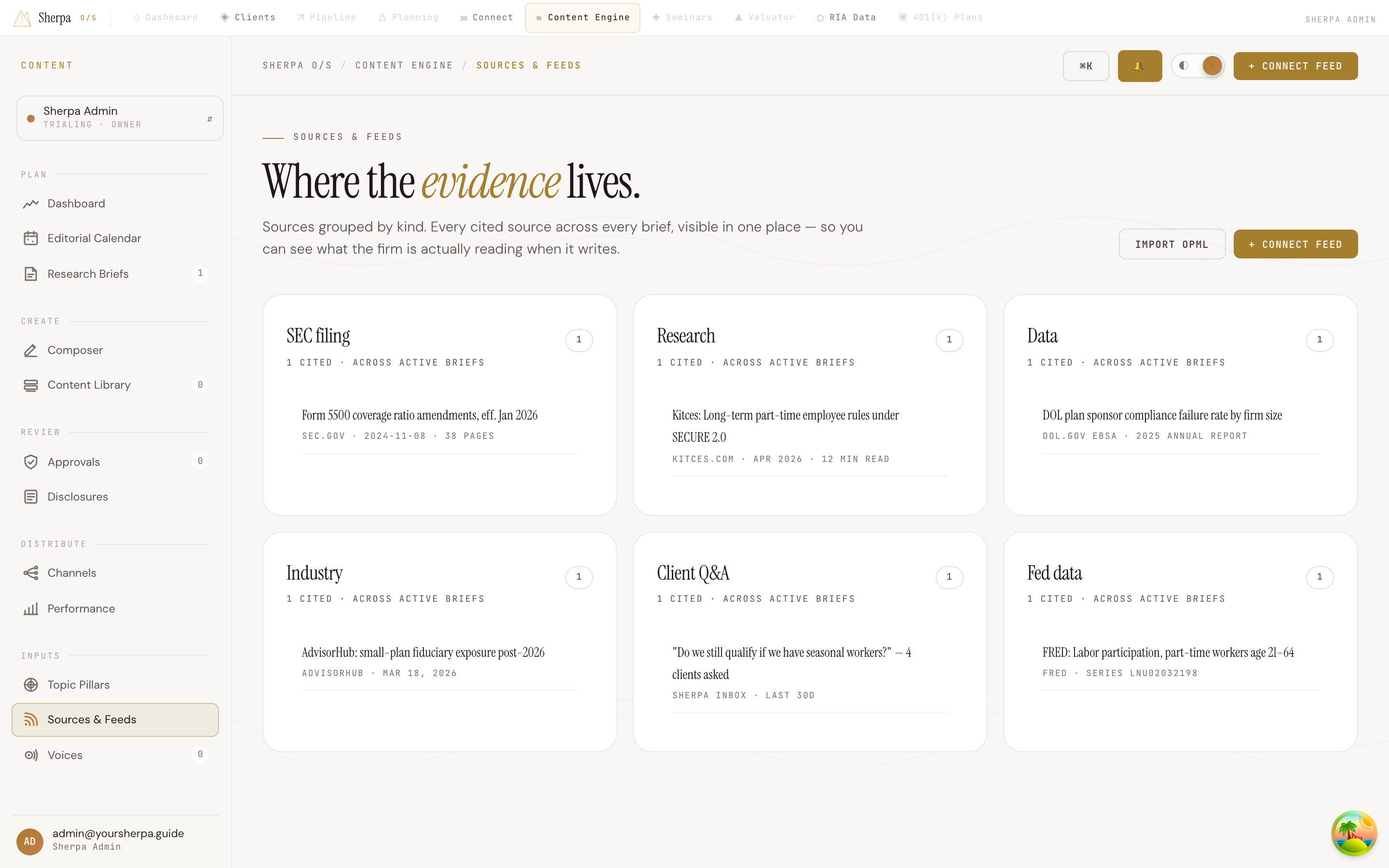Click the RIA Data circle icon
This screenshot has width=1389, height=868.
coord(820,18)
